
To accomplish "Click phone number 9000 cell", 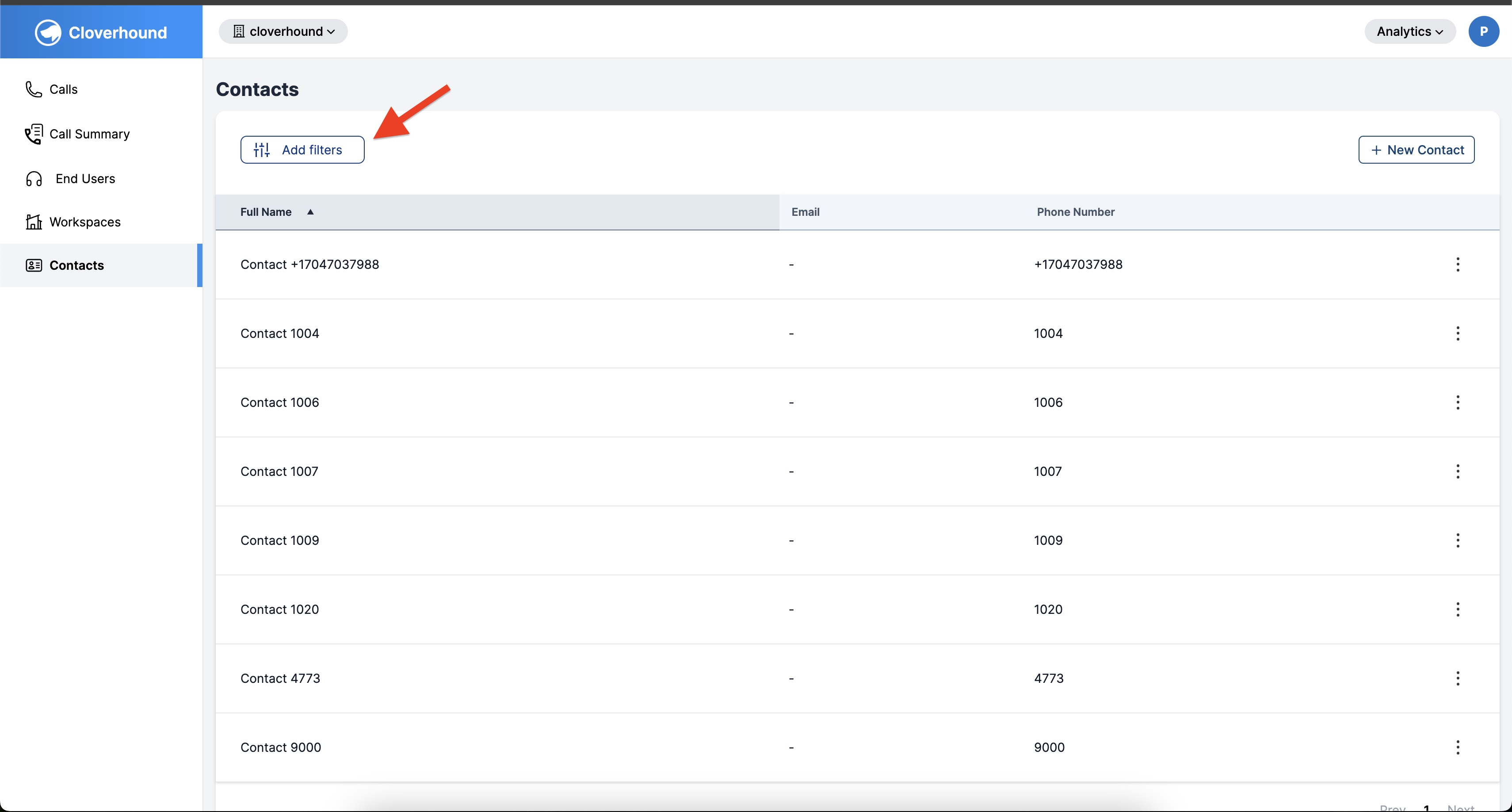I will click(1050, 747).
